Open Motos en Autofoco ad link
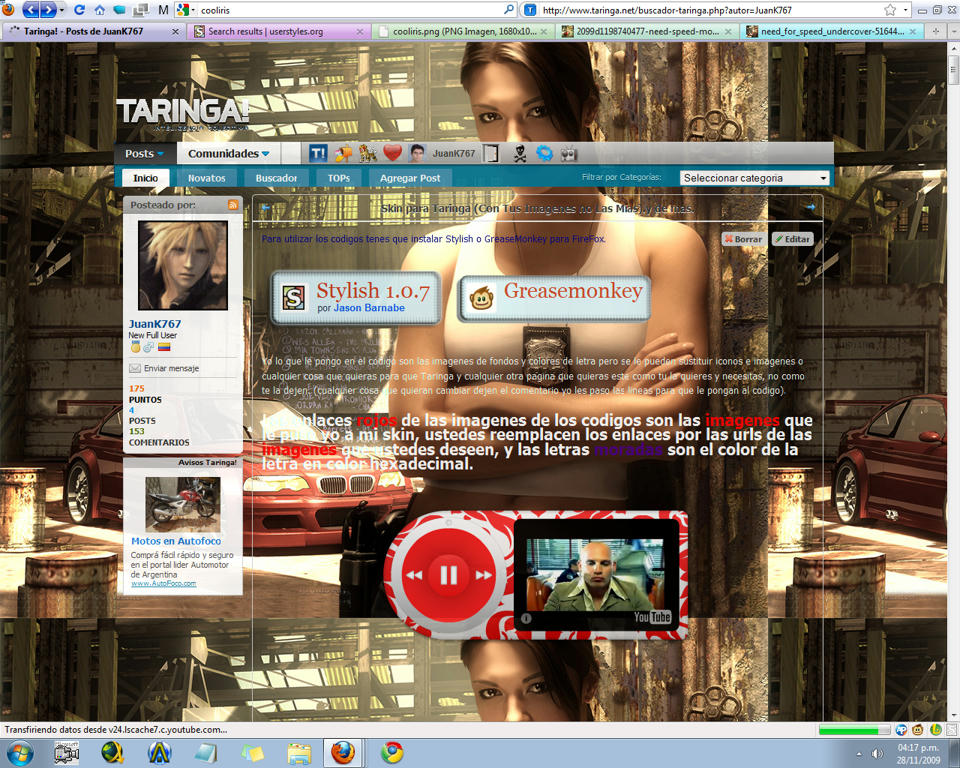This screenshot has width=960, height=768. (176, 541)
